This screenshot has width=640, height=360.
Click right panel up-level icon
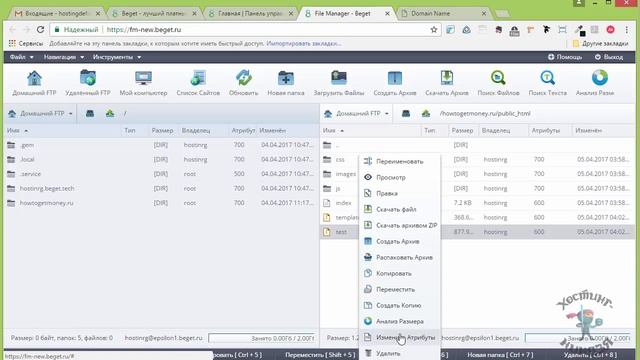click(426, 113)
